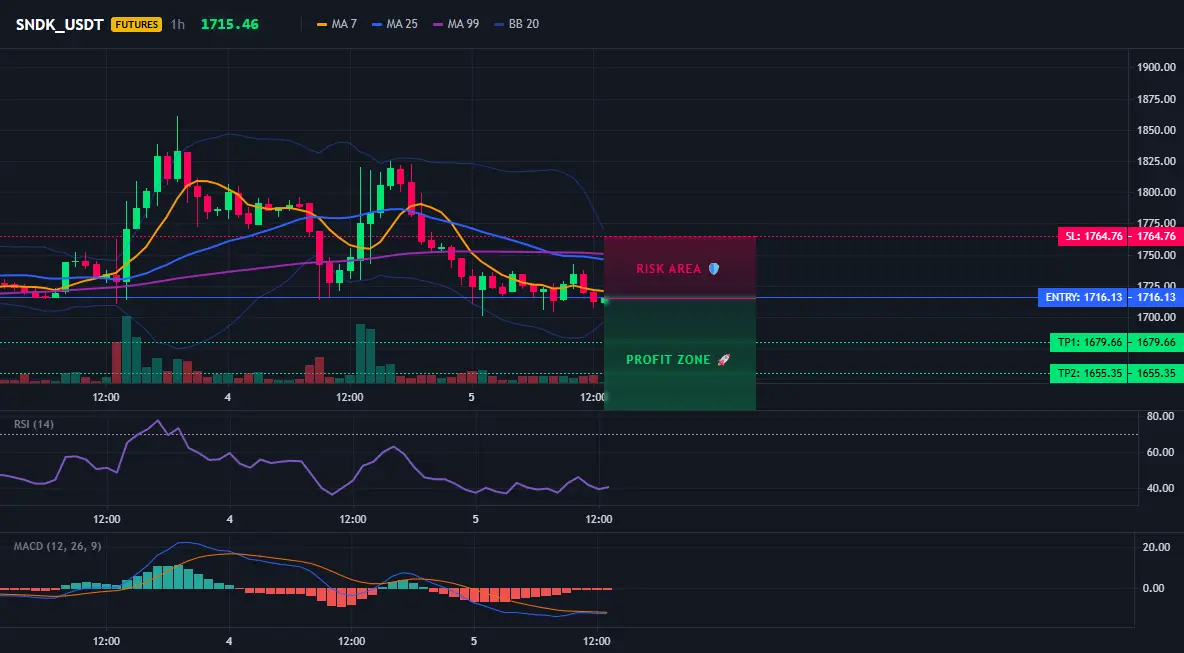Click day 4 label on MACD pane time axis
1184x653 pixels.
229,642
